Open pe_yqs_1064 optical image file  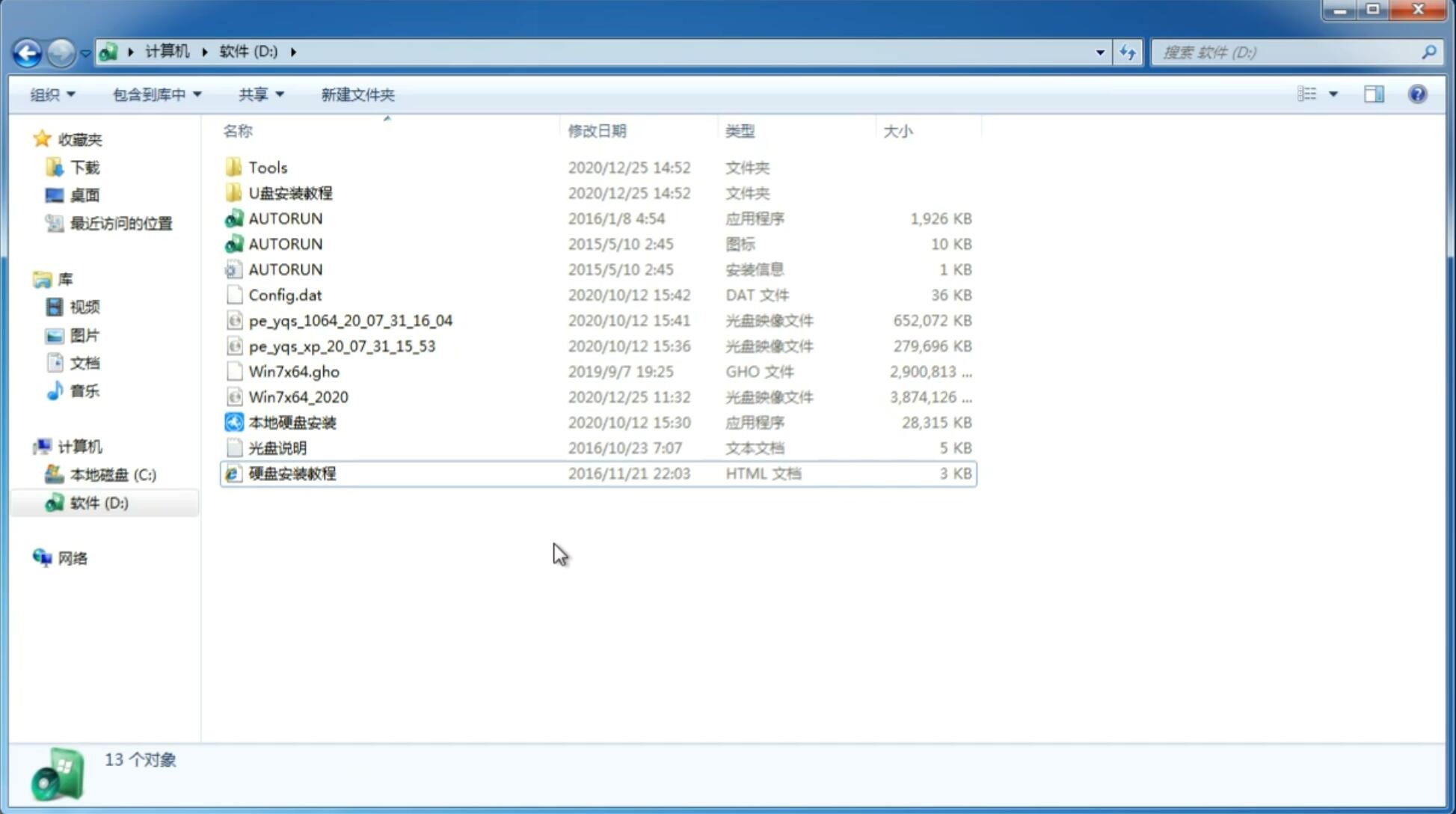tap(350, 320)
